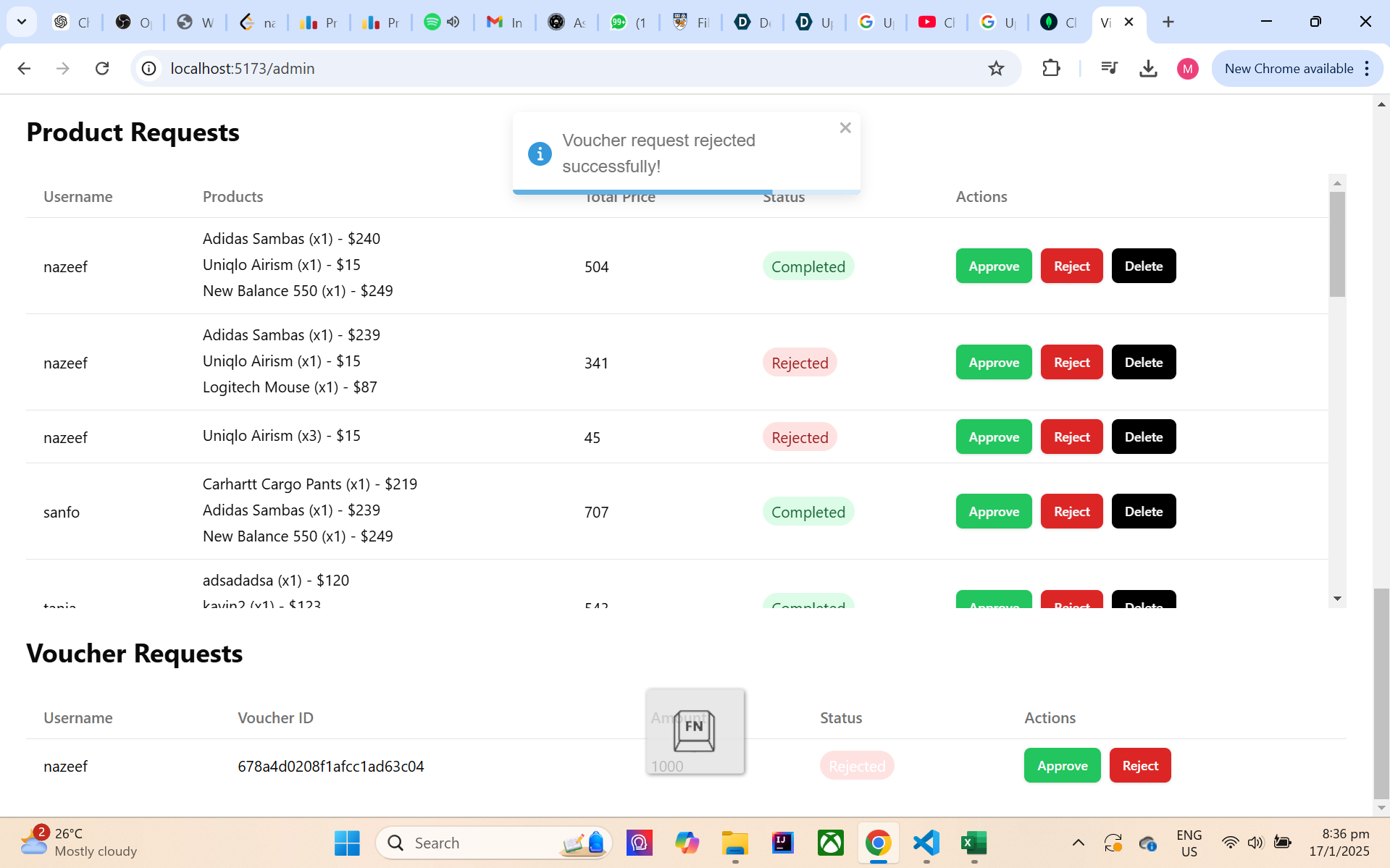Click Rejected status for $341 request
This screenshot has height=868, width=1390.
point(800,363)
